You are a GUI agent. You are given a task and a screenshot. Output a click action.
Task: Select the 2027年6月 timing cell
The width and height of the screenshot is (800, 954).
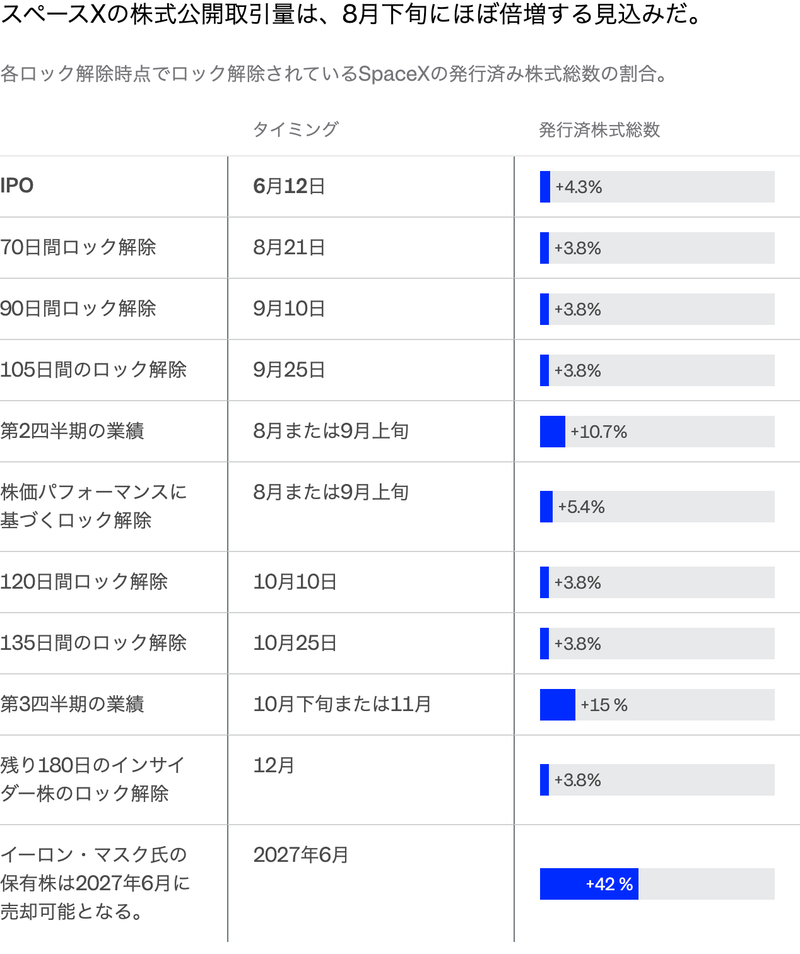click(x=301, y=855)
